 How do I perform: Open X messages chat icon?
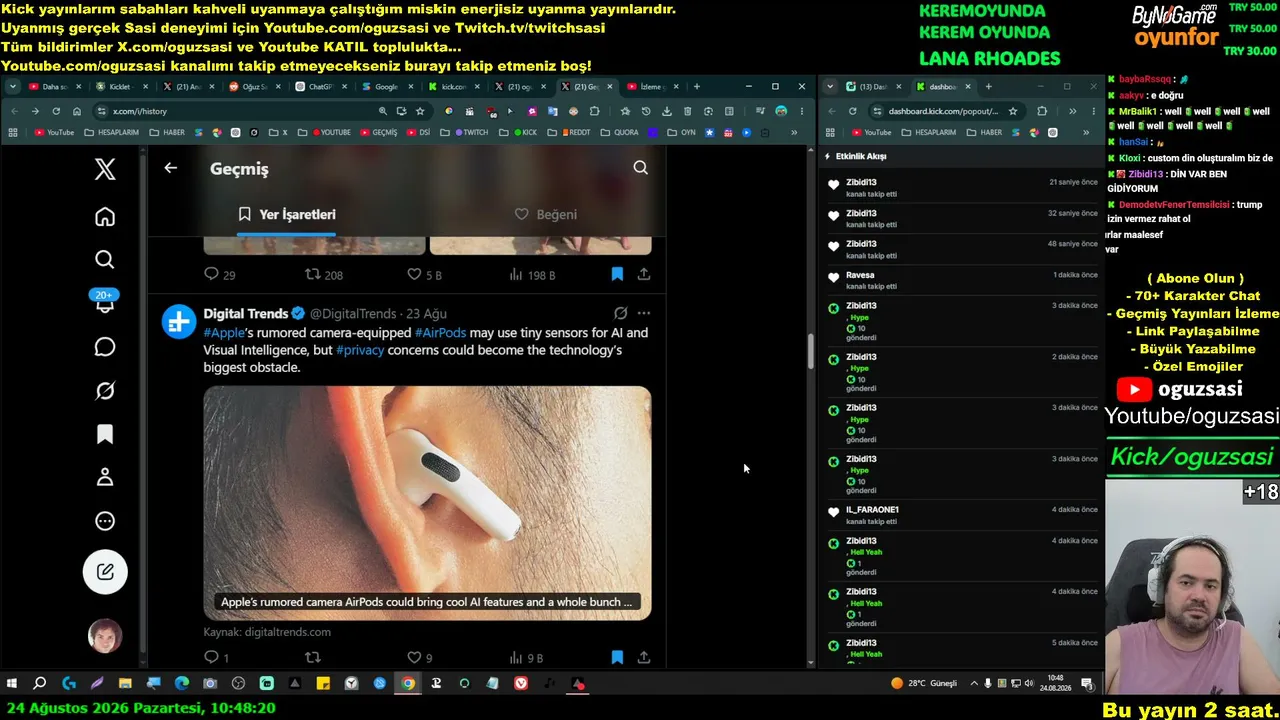(x=105, y=347)
